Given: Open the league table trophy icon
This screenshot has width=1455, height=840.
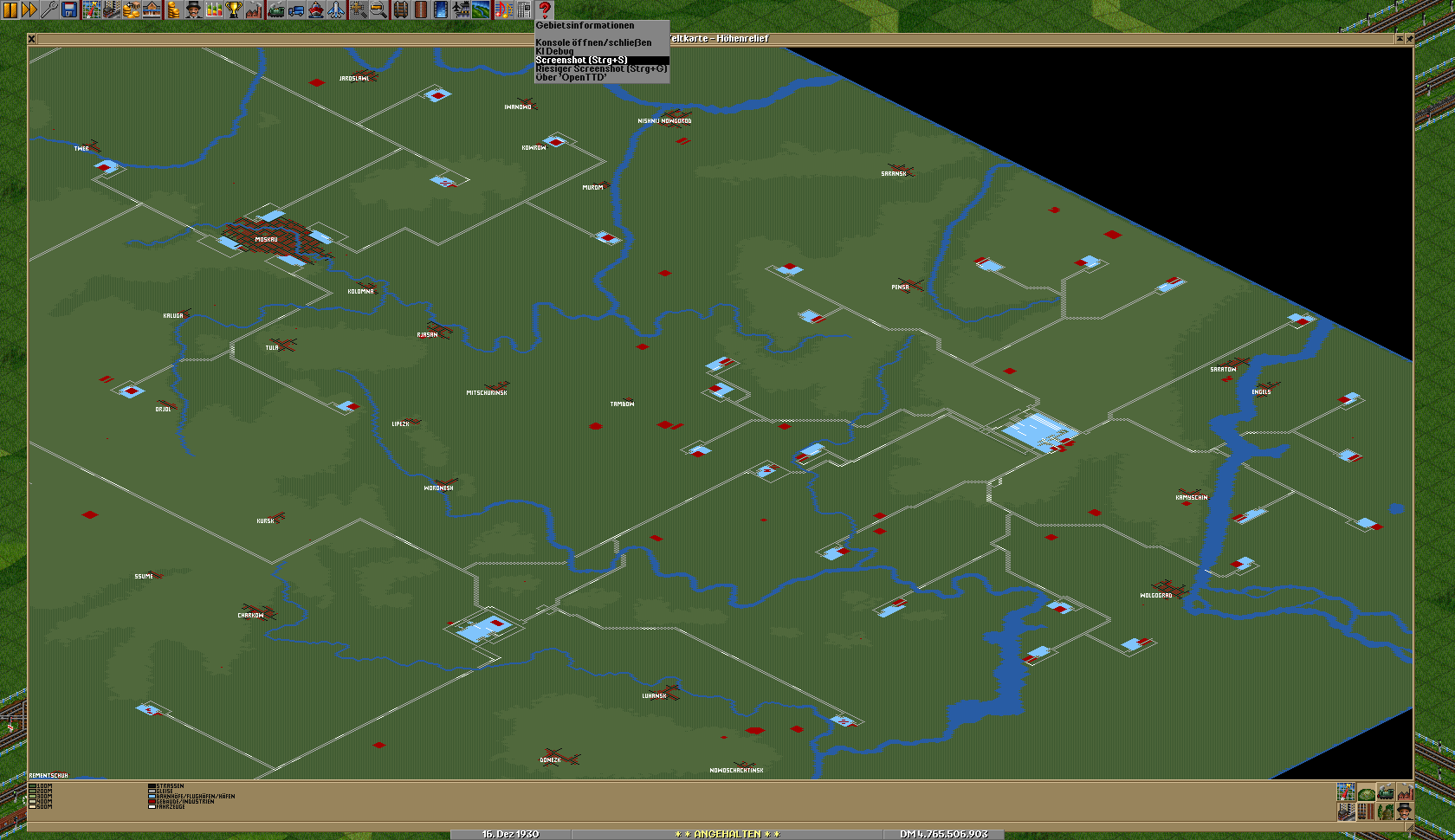Looking at the screenshot, I should 234,10.
